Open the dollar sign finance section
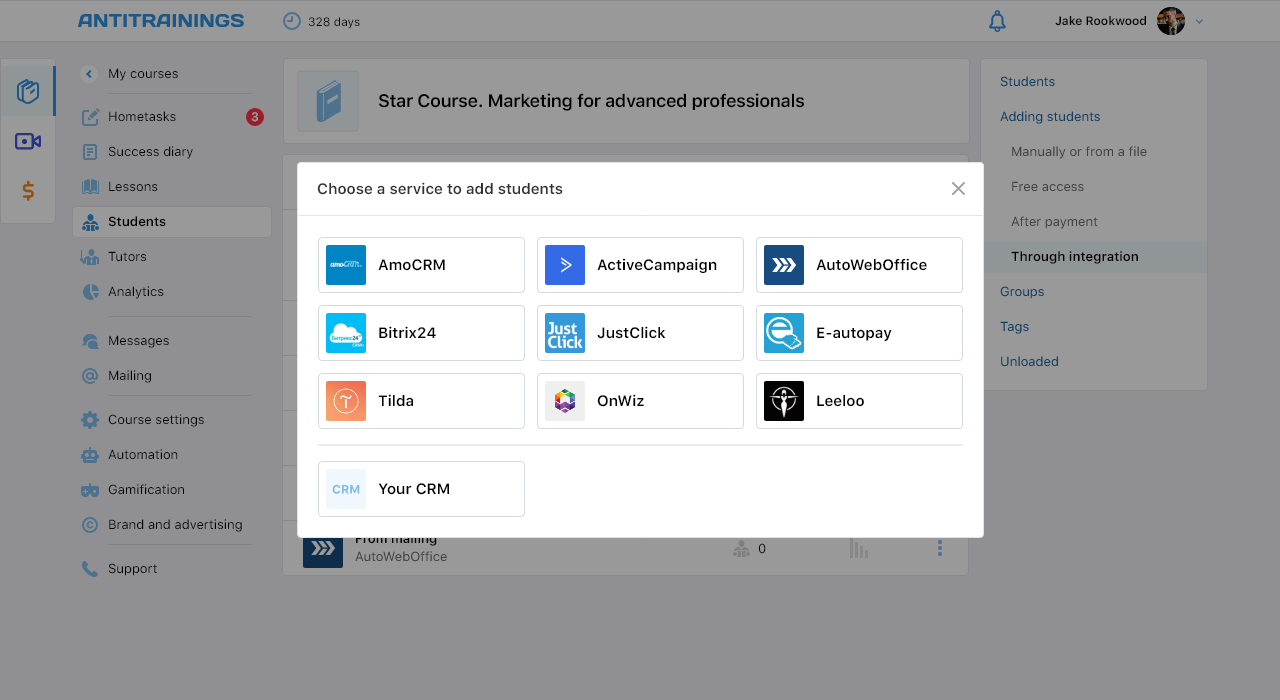1280x700 pixels. [28, 190]
